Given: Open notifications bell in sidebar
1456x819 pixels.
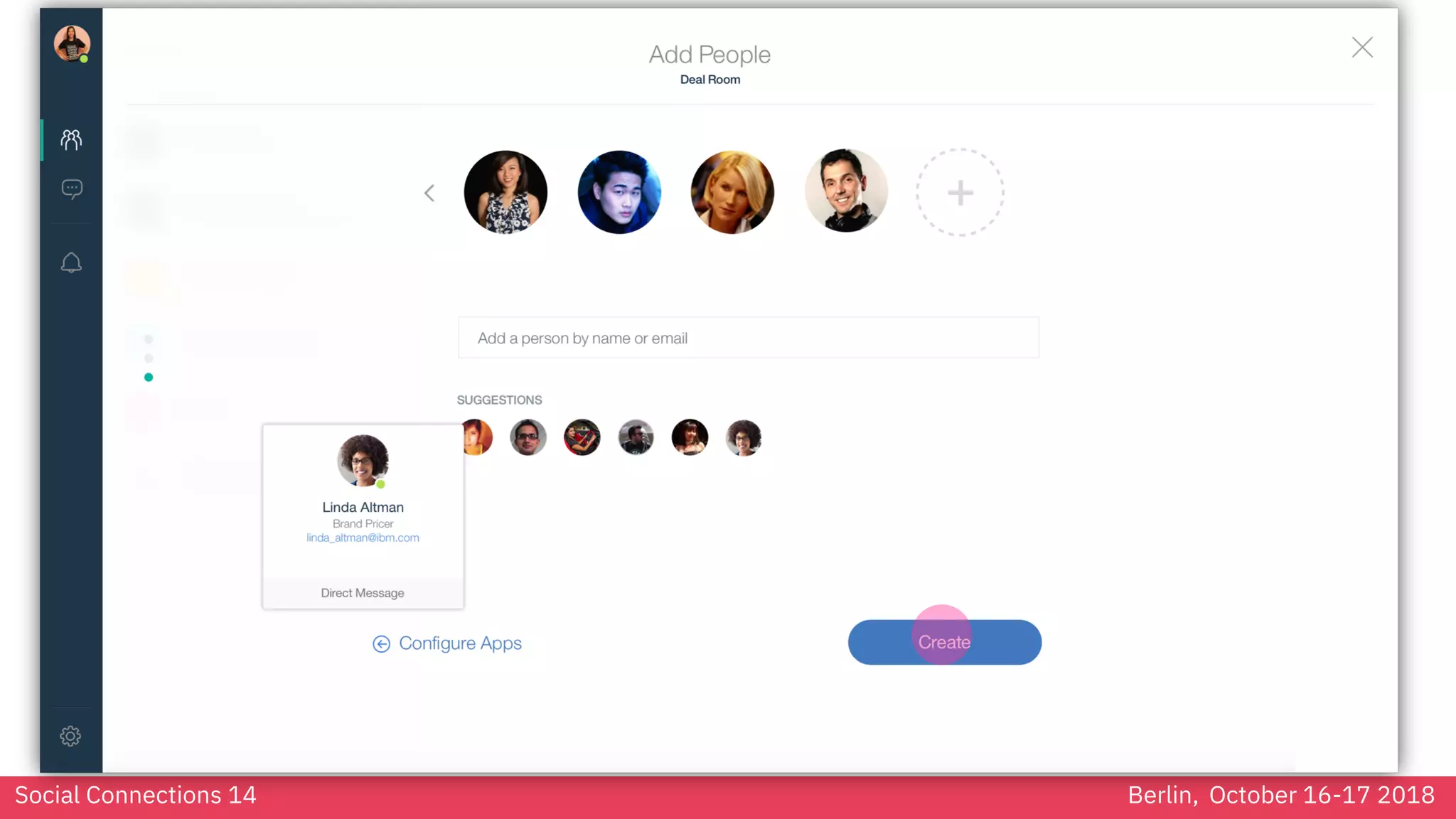Looking at the screenshot, I should pyautogui.click(x=71, y=263).
